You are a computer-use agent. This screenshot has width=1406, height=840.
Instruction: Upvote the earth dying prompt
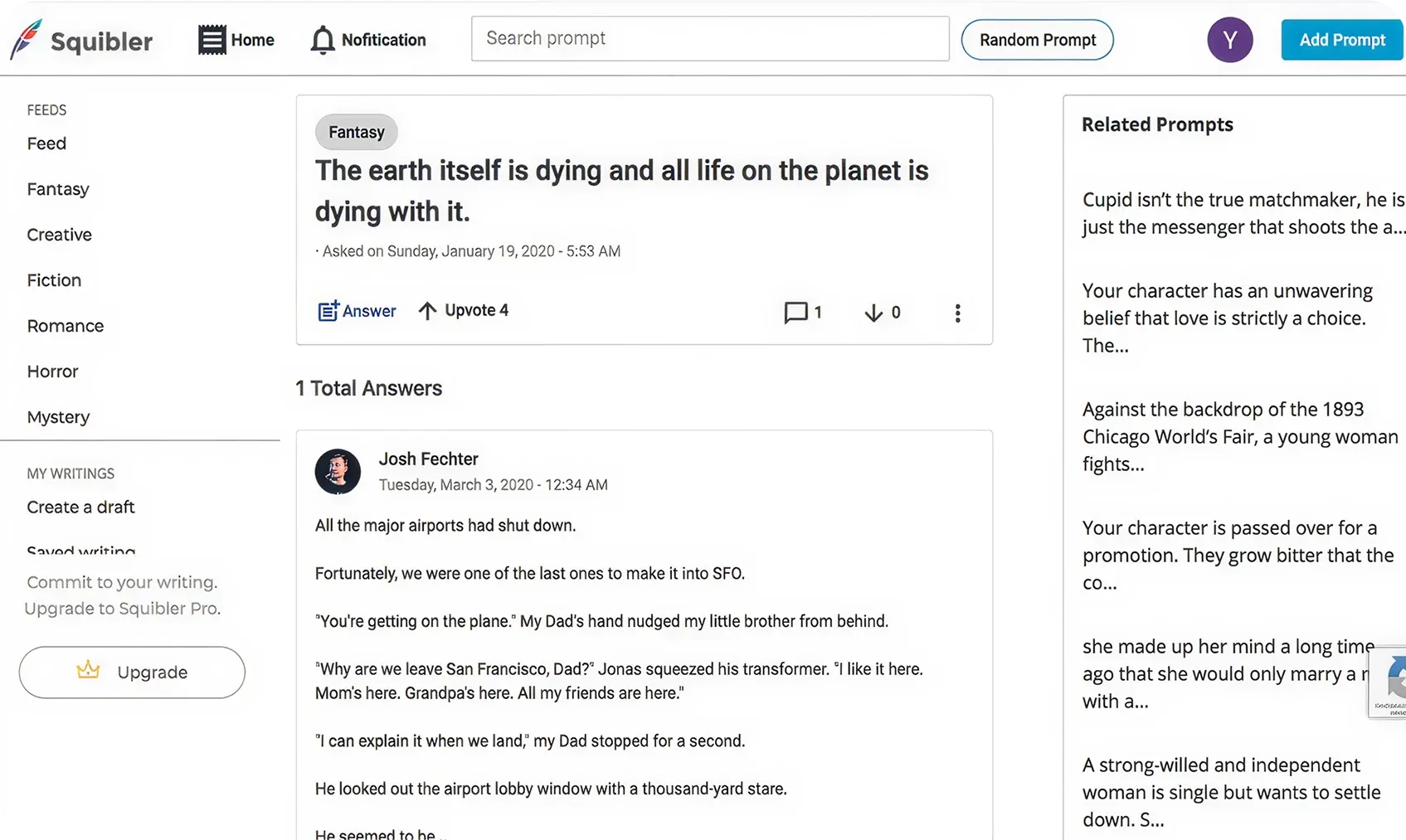[x=427, y=311]
